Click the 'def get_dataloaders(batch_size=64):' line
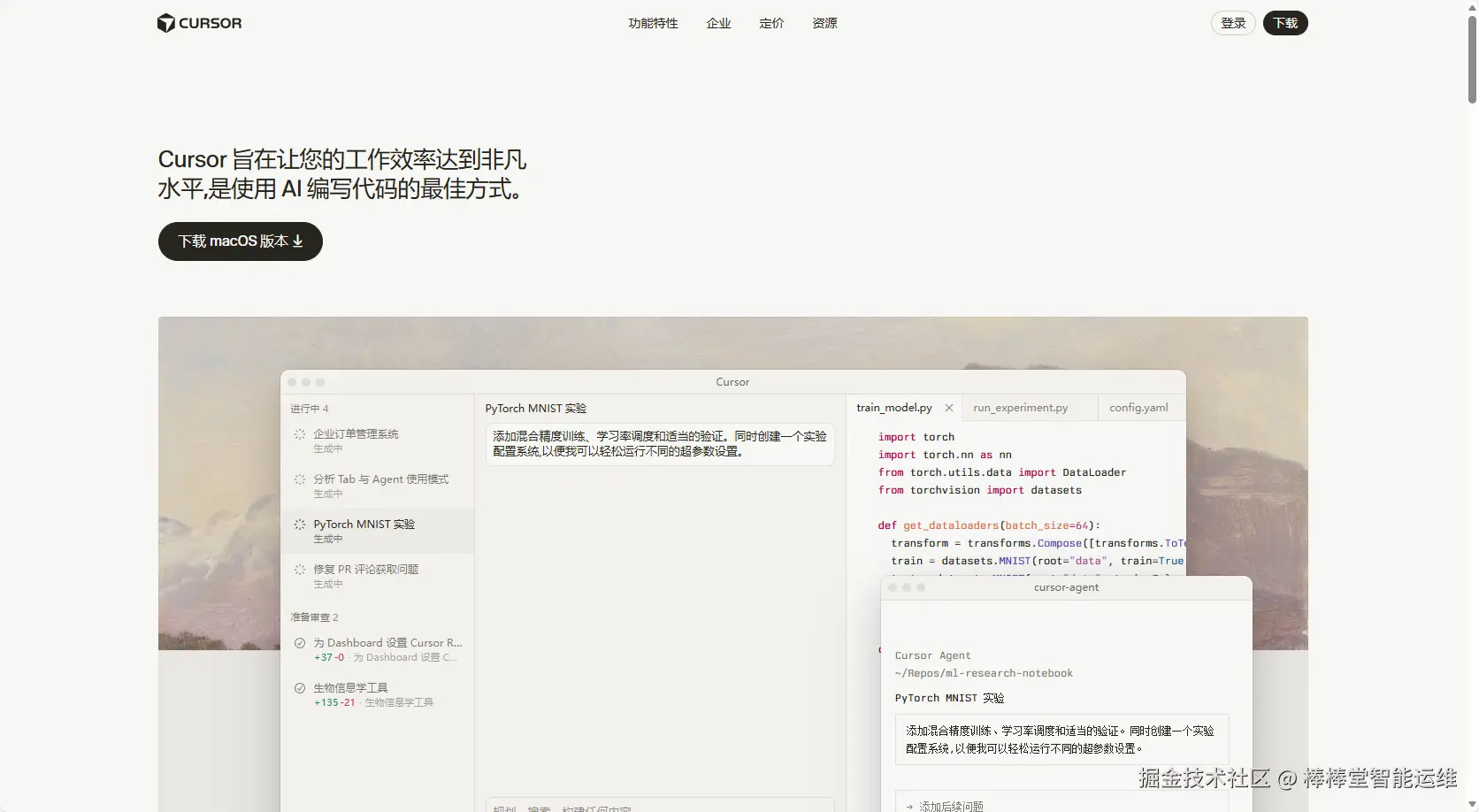This screenshot has height=812, width=1479. coord(989,525)
